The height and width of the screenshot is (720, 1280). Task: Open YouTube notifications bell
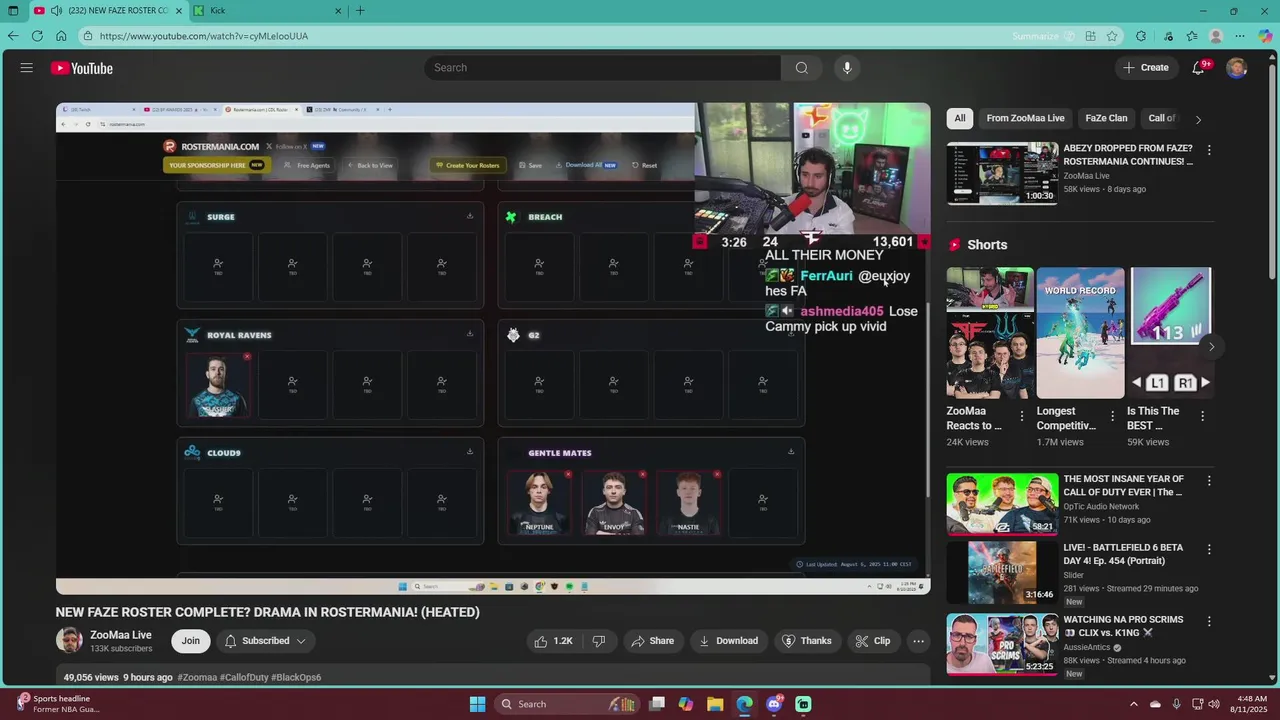point(1198,68)
